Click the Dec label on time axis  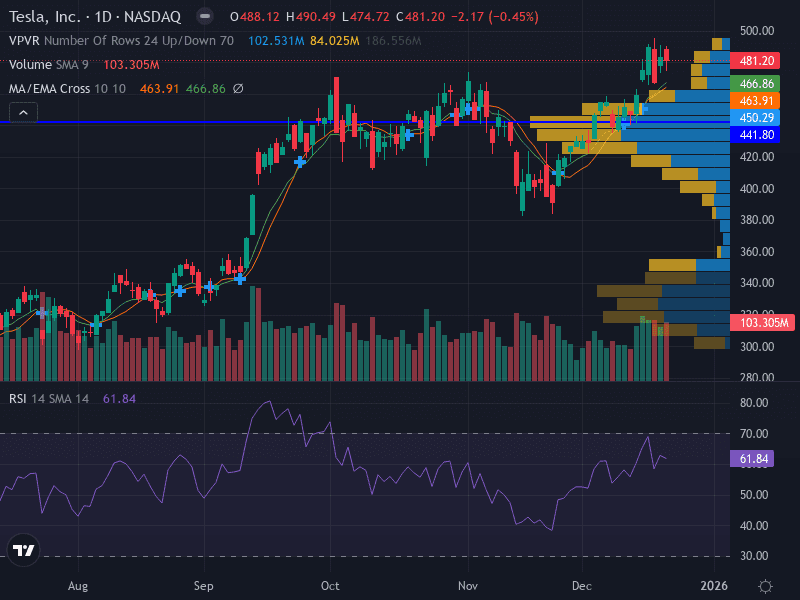pyautogui.click(x=582, y=586)
